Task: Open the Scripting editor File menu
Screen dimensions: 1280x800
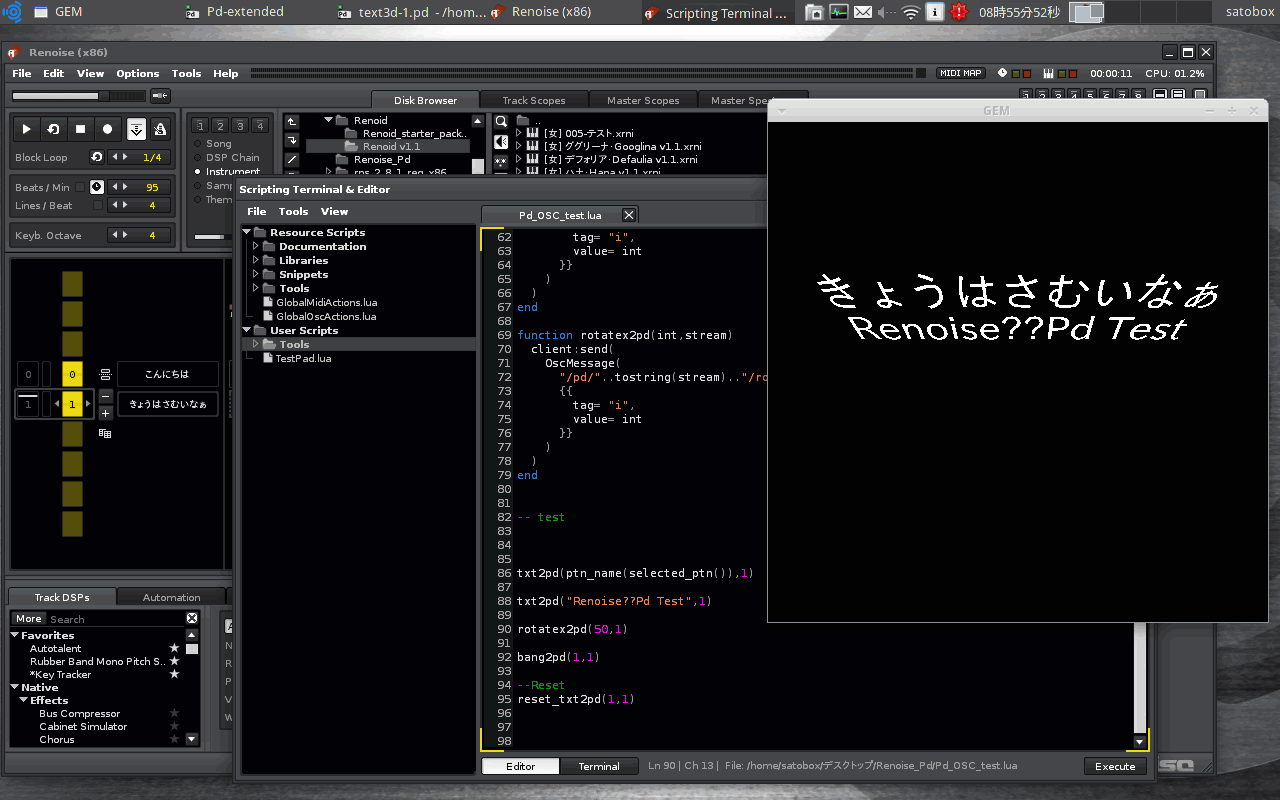Action: pos(257,211)
